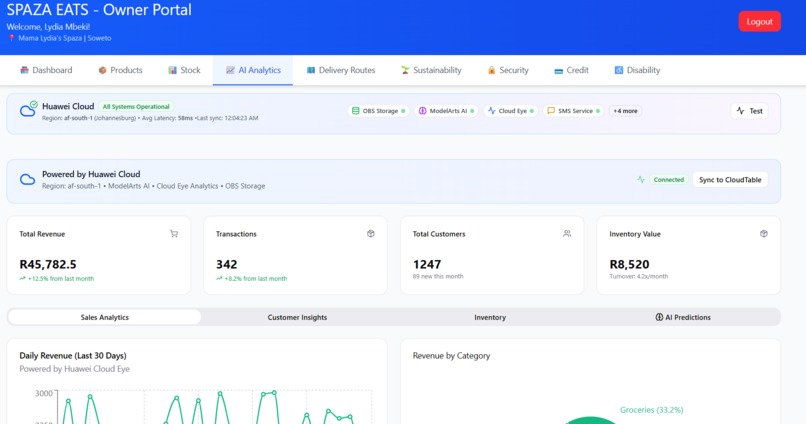Click the Sustainability plant icon
Image resolution: width=806 pixels, height=424 pixels.
(405, 70)
